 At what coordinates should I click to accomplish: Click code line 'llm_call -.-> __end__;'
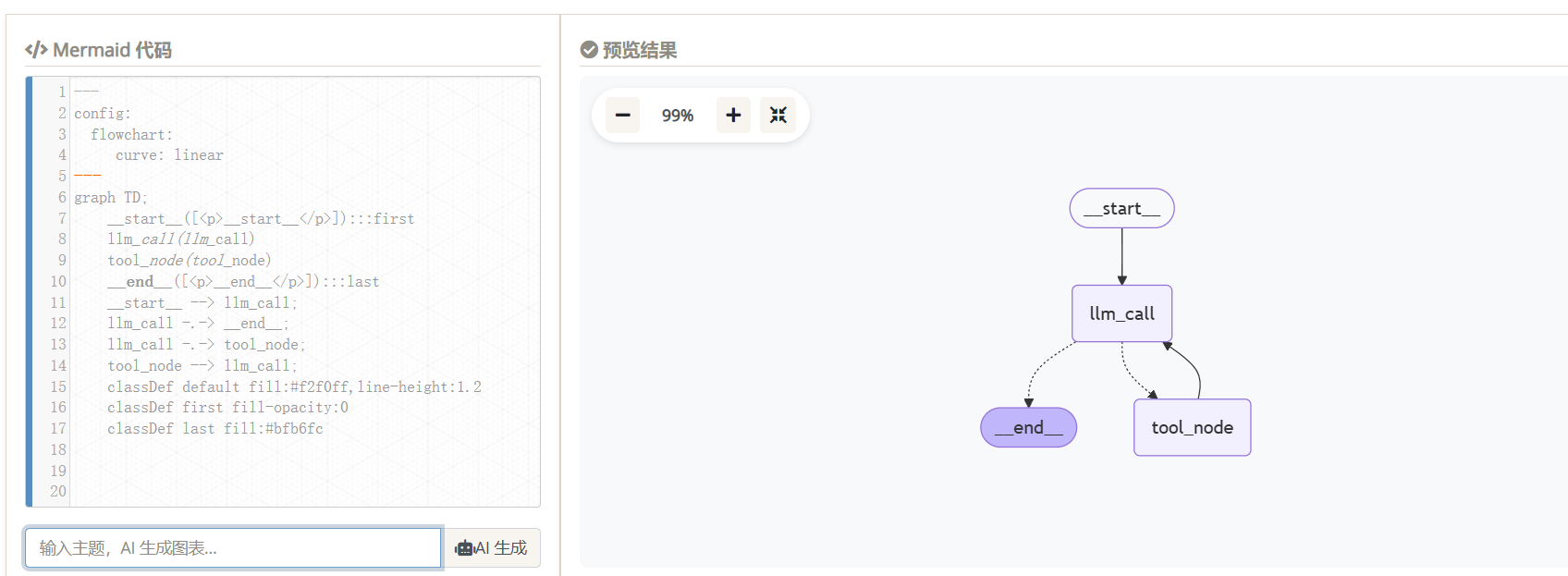tap(198, 324)
